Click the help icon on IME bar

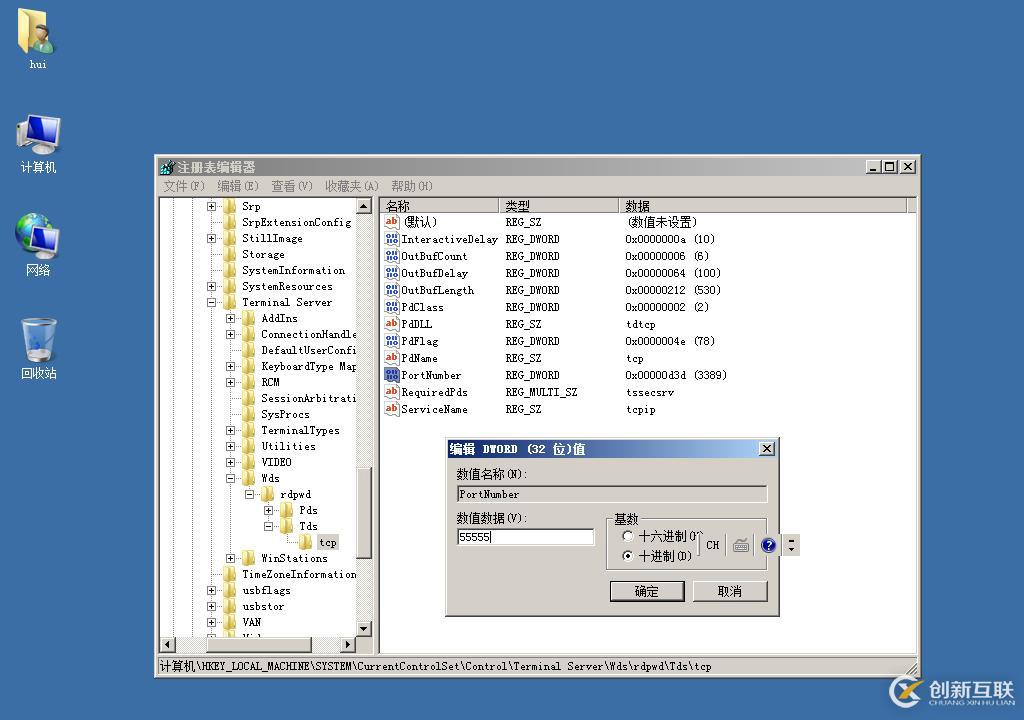point(768,545)
